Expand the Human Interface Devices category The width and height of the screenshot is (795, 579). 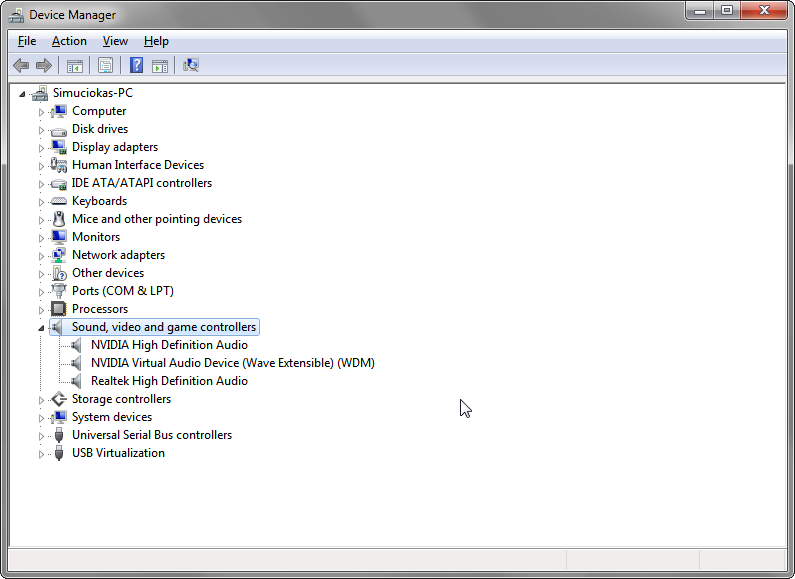[x=41, y=166]
